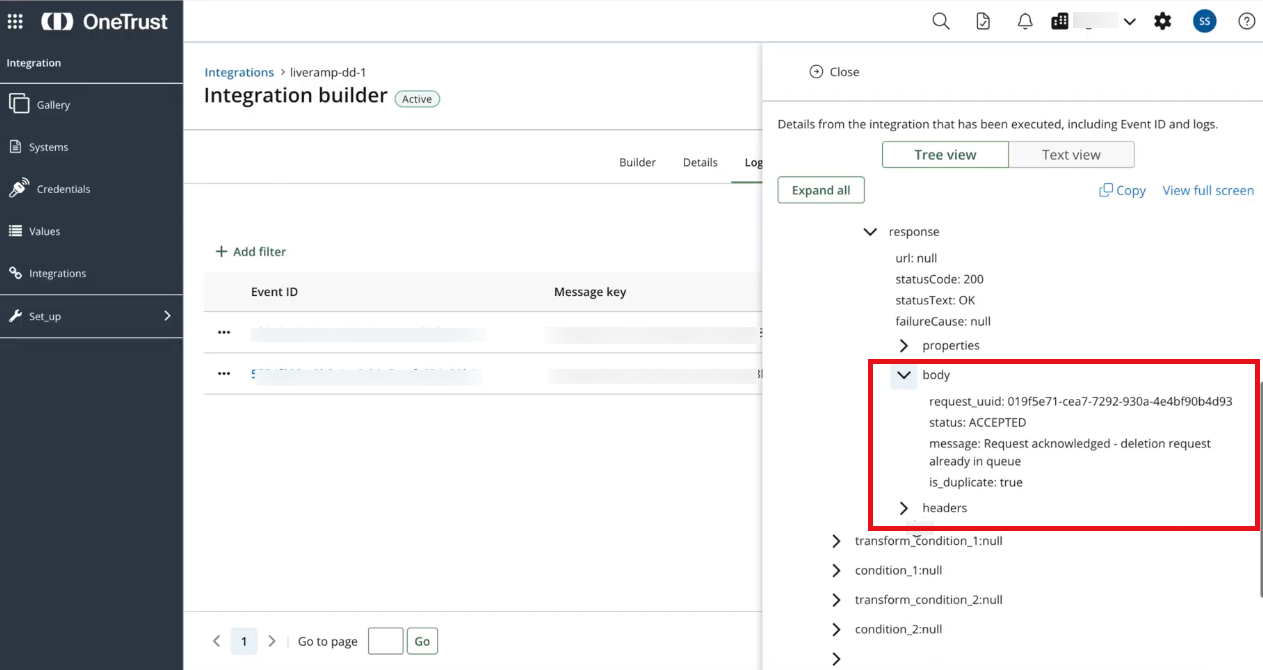
Task: Open the organization switcher dropdown arrow
Action: click(1129, 21)
